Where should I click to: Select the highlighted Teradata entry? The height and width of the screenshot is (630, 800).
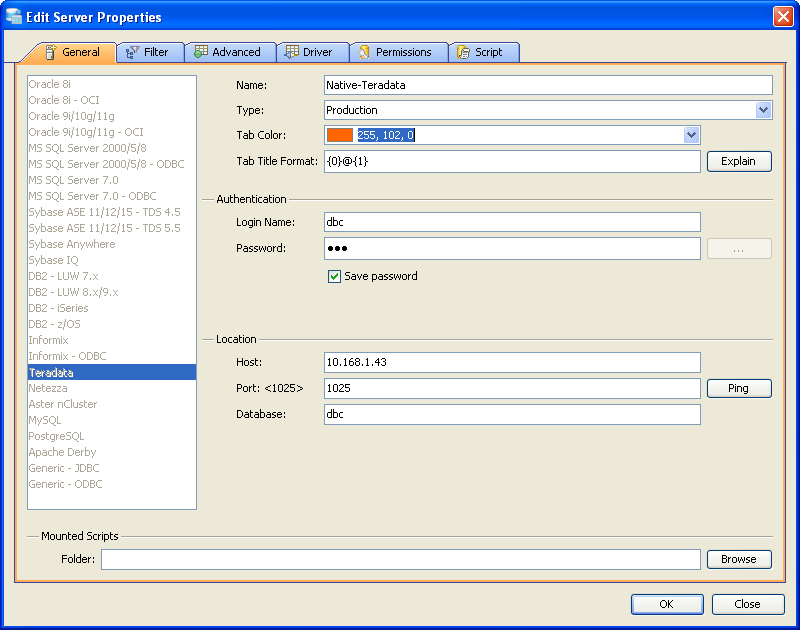[112, 372]
